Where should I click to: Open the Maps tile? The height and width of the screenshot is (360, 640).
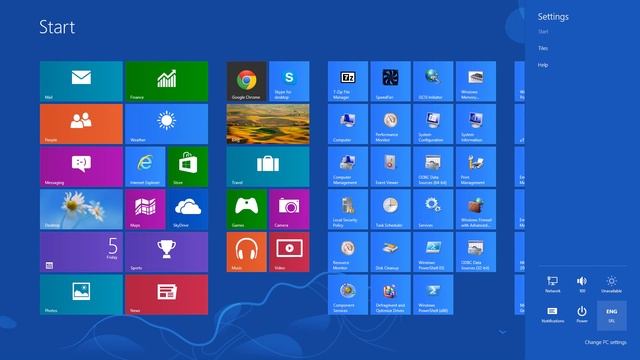pyautogui.click(x=145, y=209)
